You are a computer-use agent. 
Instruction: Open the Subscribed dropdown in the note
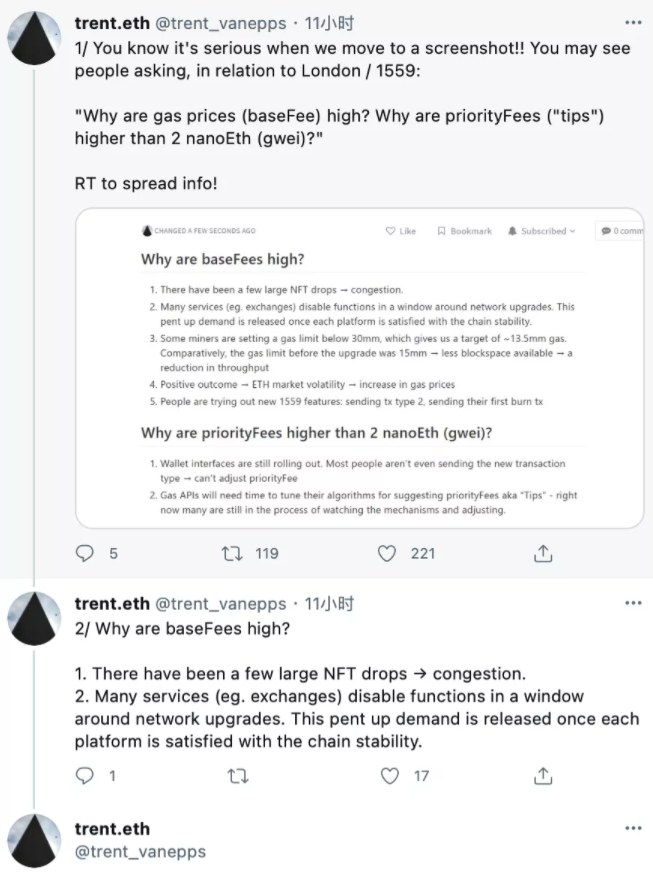pos(542,231)
